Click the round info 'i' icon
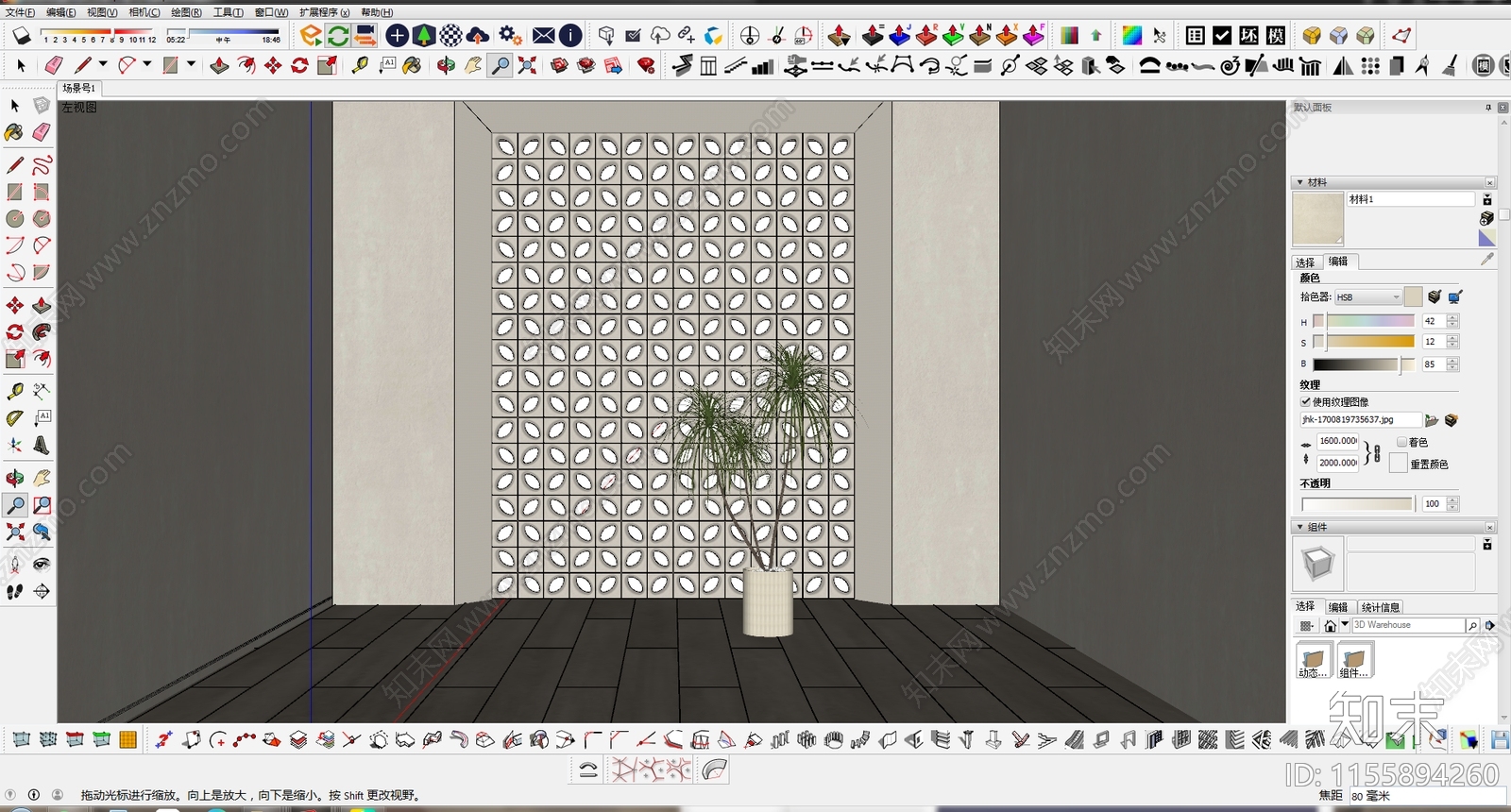Screen dimensions: 1511x812 (x=570, y=36)
